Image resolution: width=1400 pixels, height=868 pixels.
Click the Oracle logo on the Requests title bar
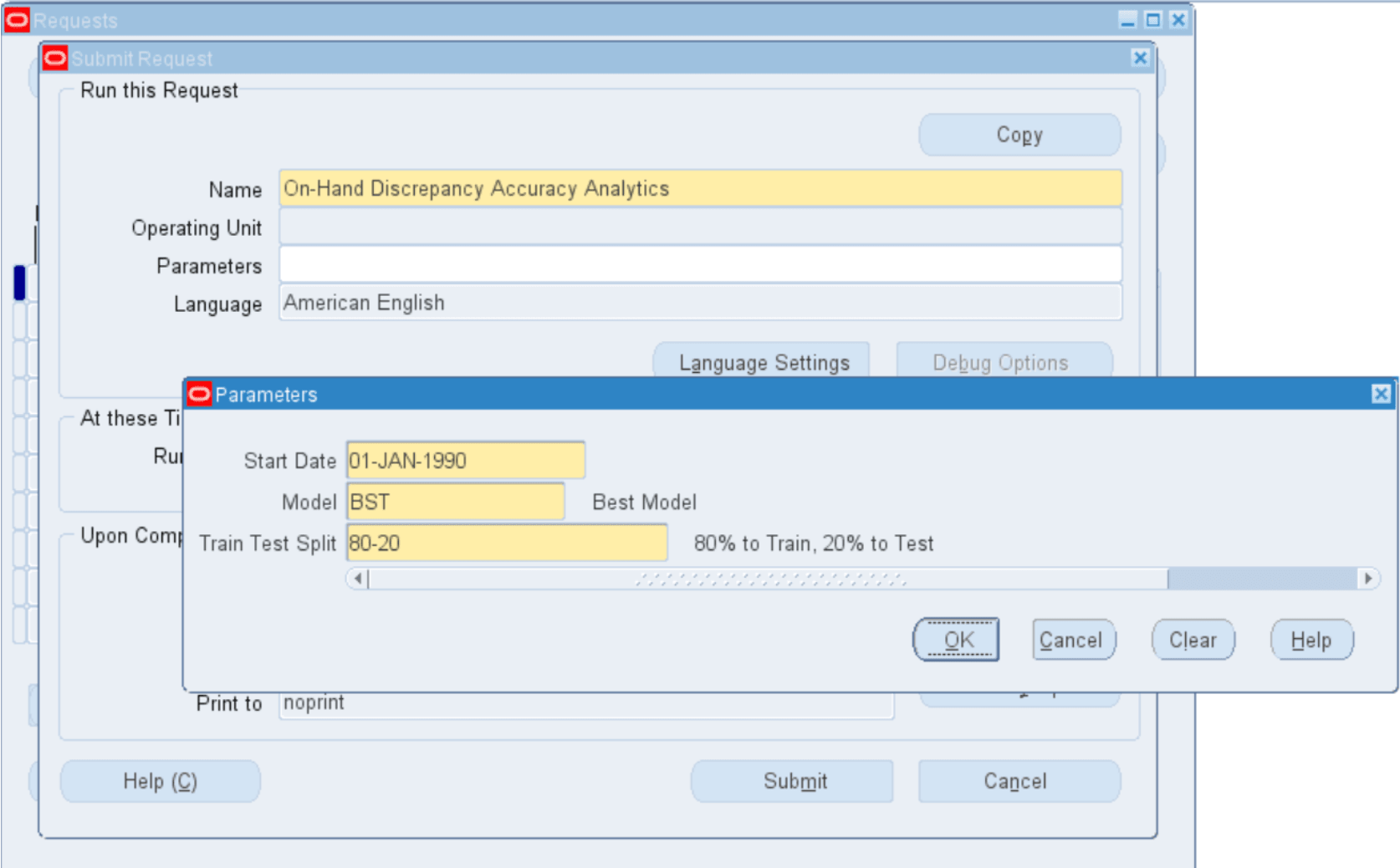click(x=15, y=19)
